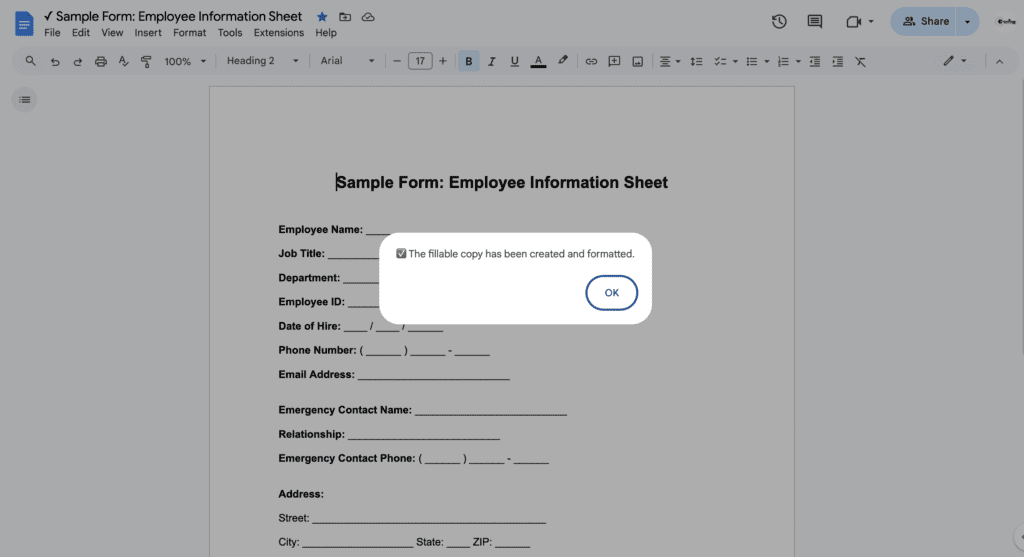Click the checklist icon
This screenshot has height=557, width=1024.
click(720, 61)
